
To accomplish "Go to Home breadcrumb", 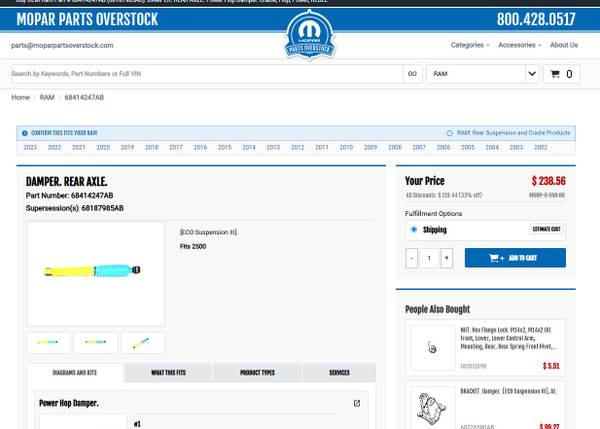I will [x=21, y=98].
